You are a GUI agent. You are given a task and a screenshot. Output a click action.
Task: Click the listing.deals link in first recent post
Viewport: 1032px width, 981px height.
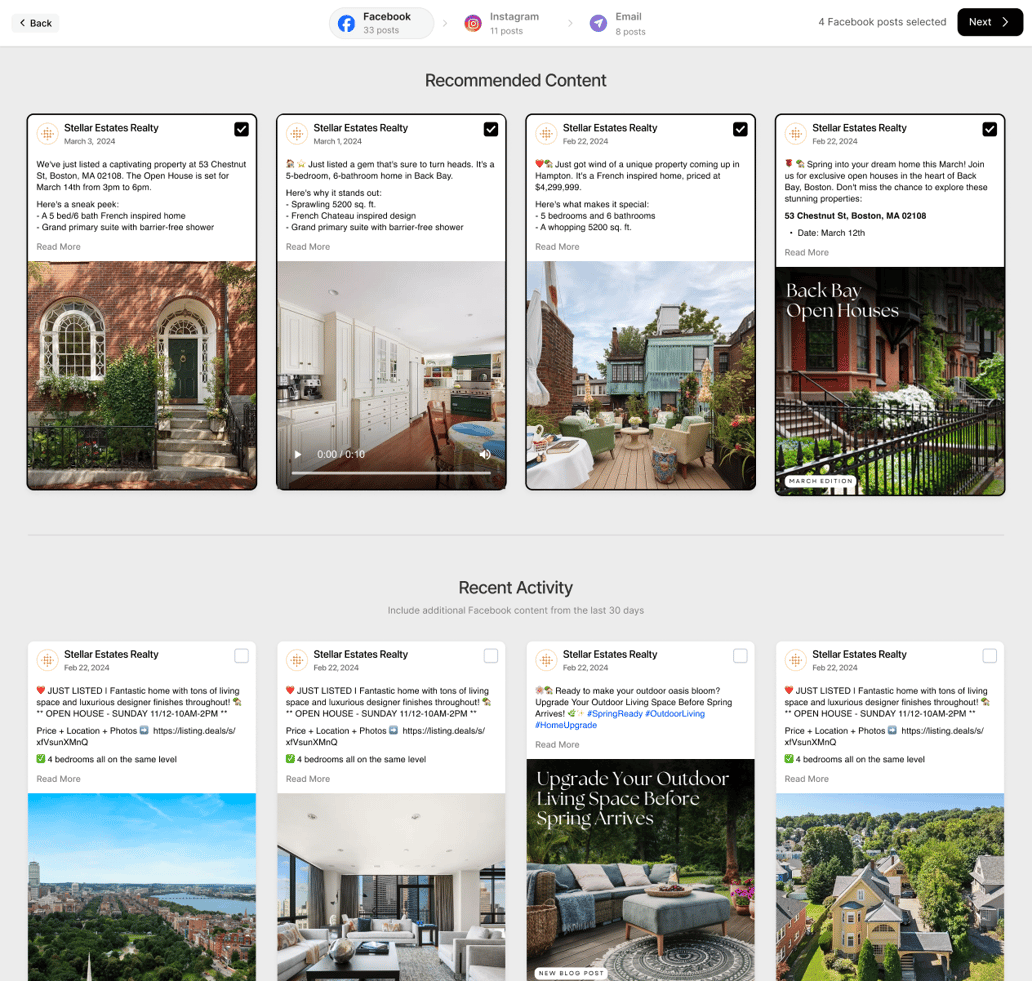point(194,731)
